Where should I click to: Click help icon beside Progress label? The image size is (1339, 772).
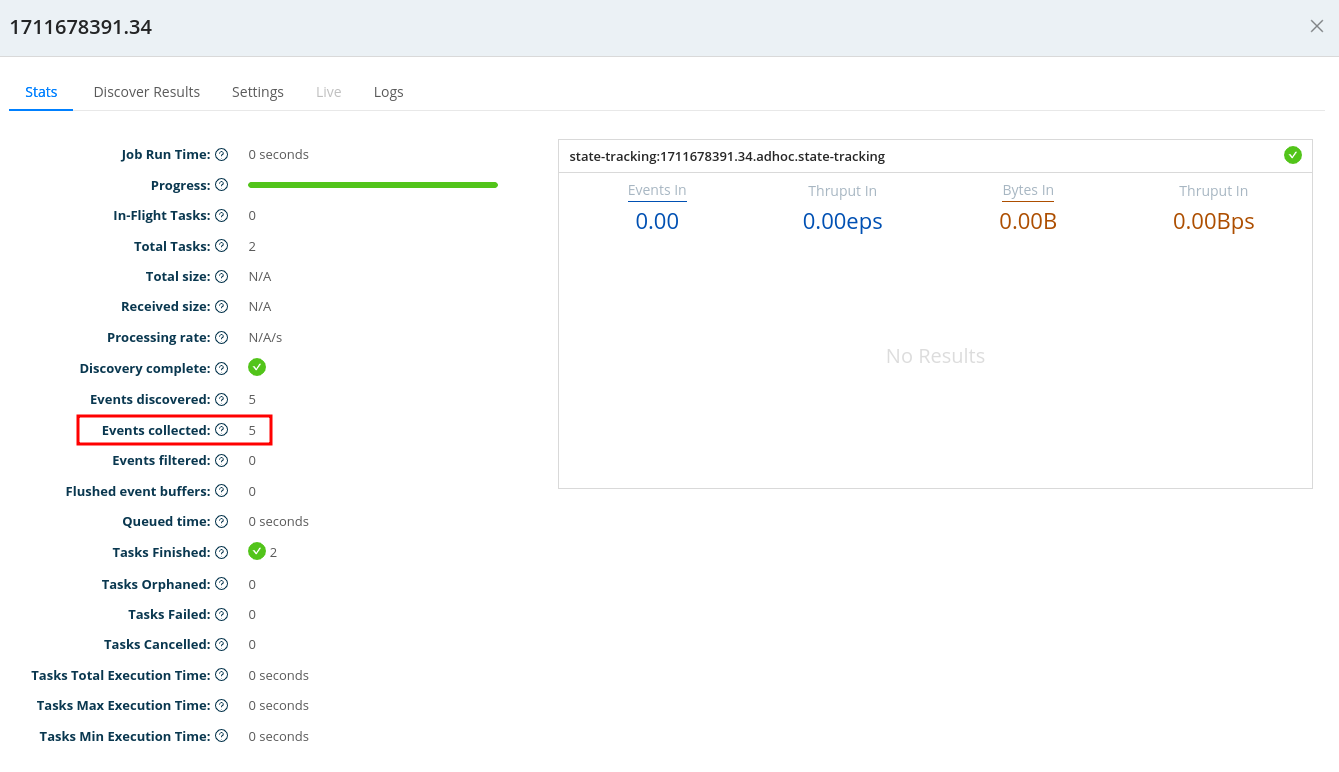(222, 185)
